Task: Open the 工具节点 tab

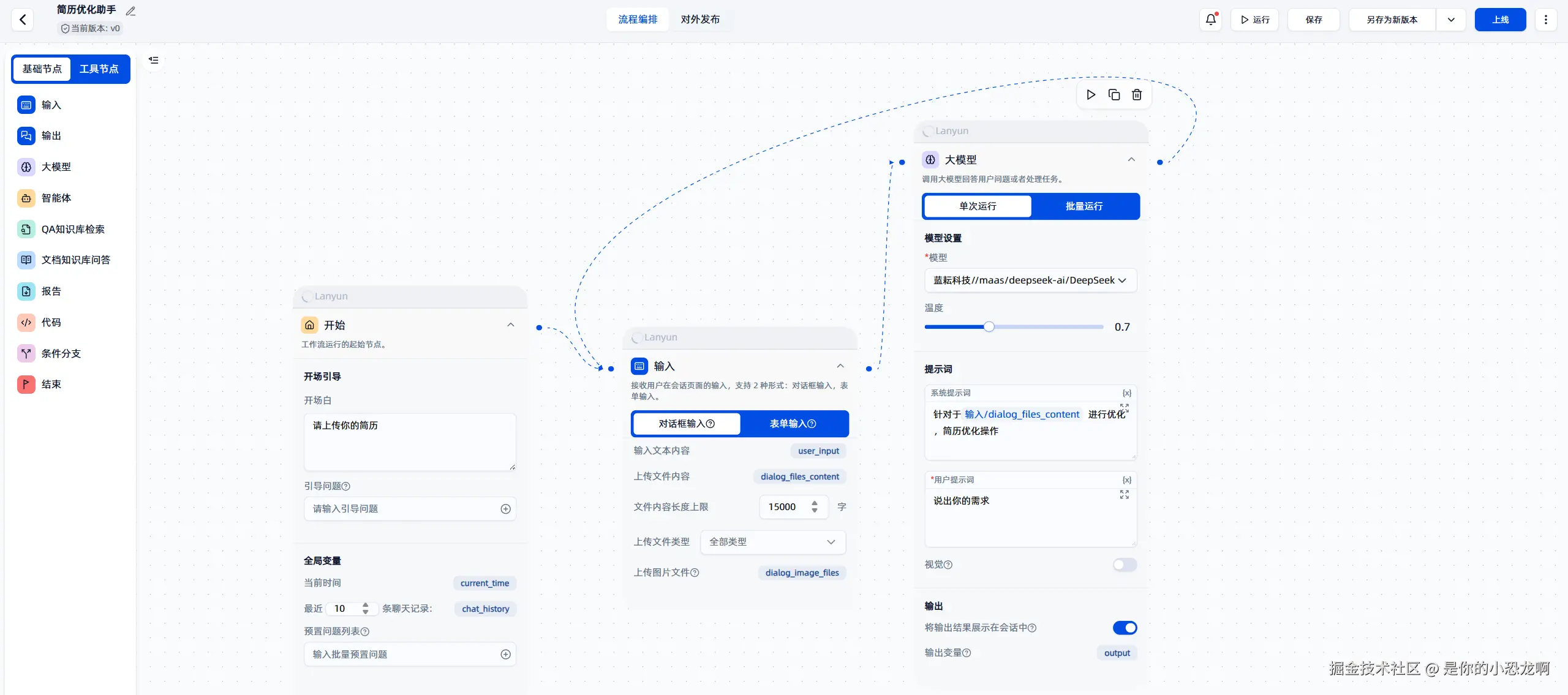Action: click(x=99, y=69)
